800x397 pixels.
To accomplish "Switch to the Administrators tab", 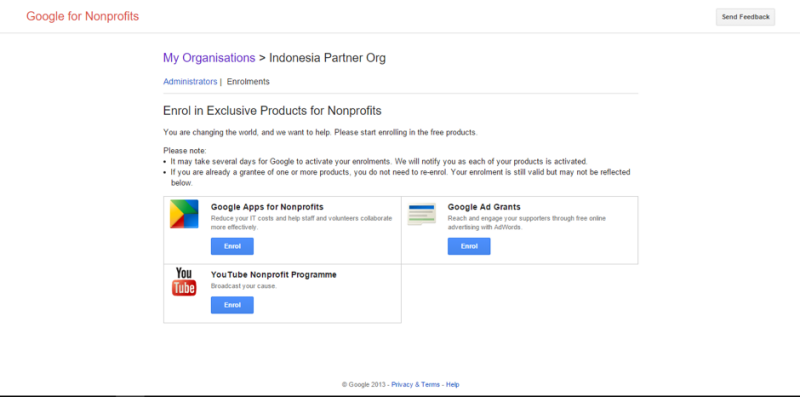I will point(190,82).
